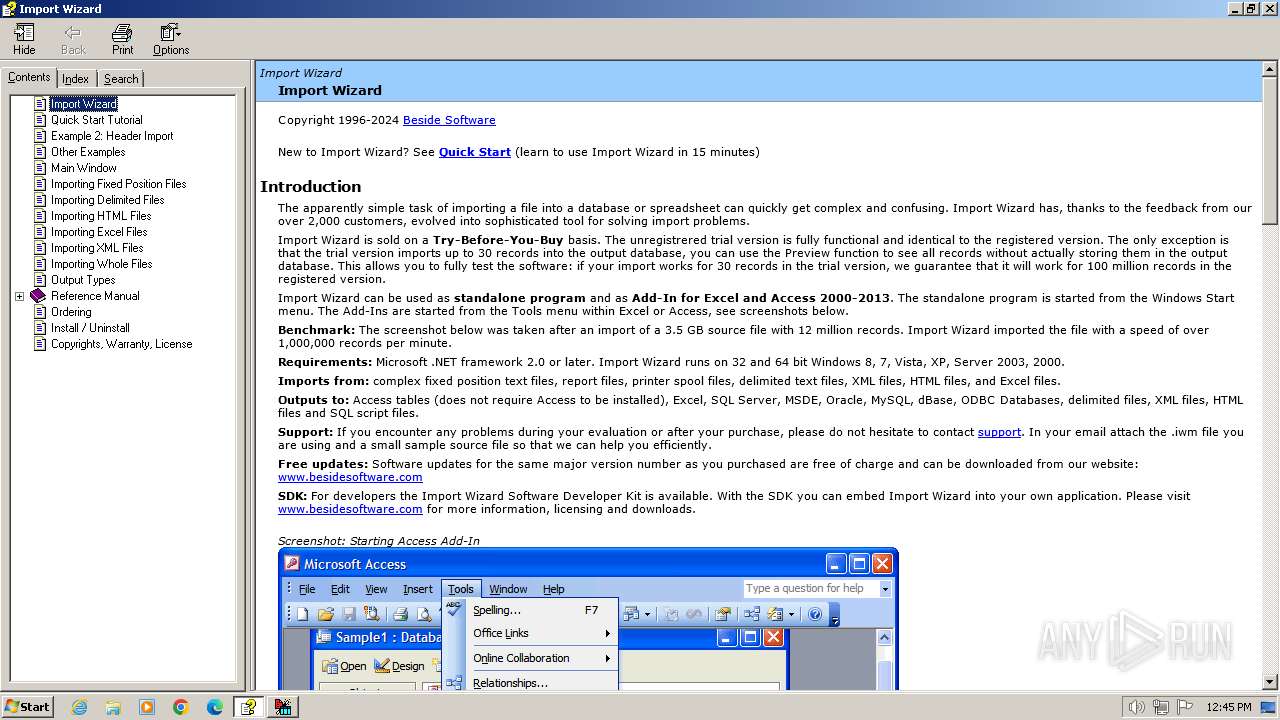The image size is (1280, 720).
Task: Click caption 'Screenshot: Starting Access Add-In'
Action: 379,541
